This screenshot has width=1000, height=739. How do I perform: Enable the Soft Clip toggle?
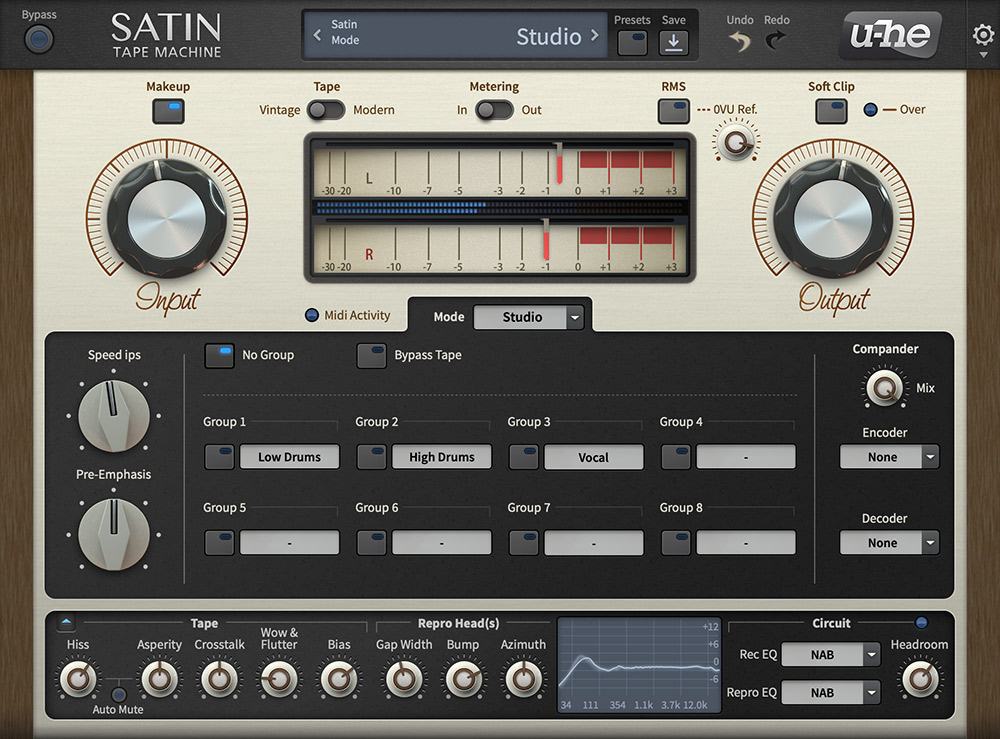831,111
